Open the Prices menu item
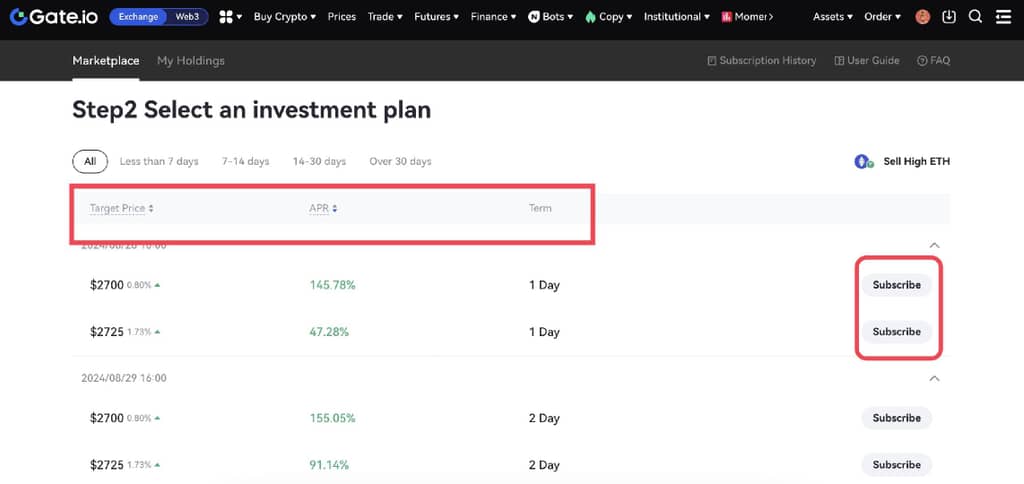Screen dimensions: 1024x484 pyautogui.click(x=341, y=17)
